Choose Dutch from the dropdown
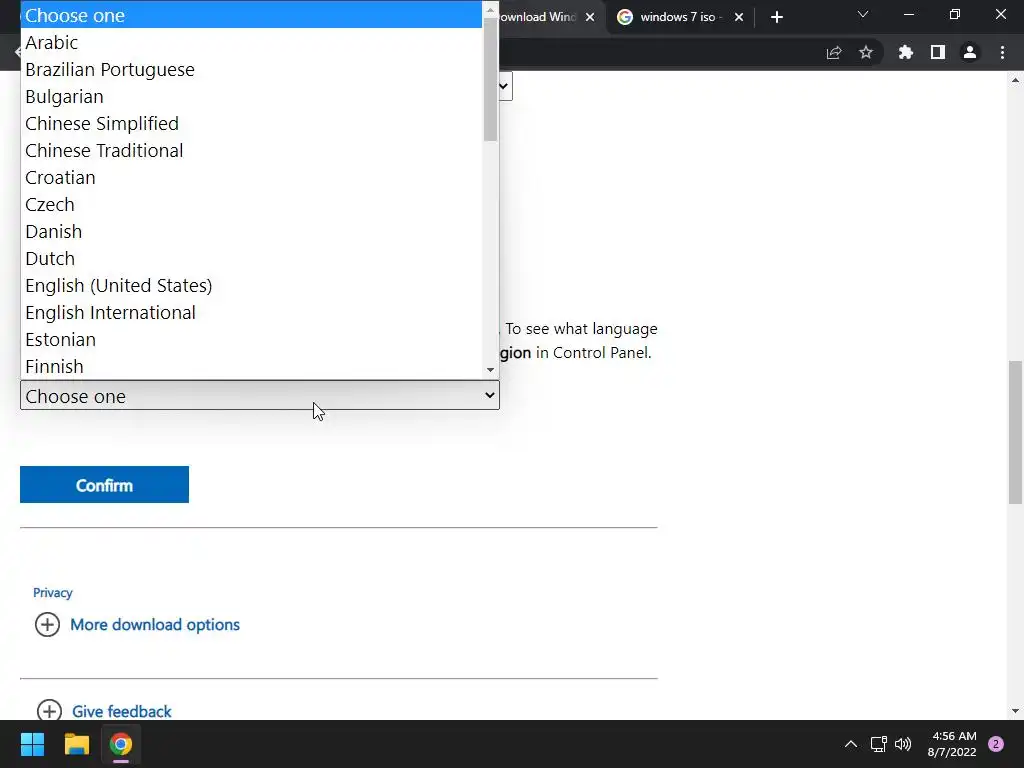This screenshot has height=768, width=1024. pyautogui.click(x=251, y=259)
